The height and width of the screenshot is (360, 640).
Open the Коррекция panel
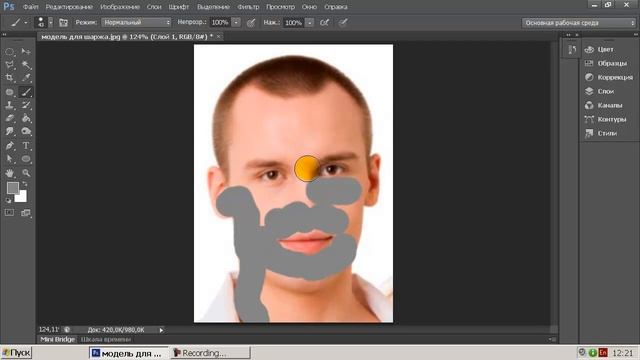point(610,77)
